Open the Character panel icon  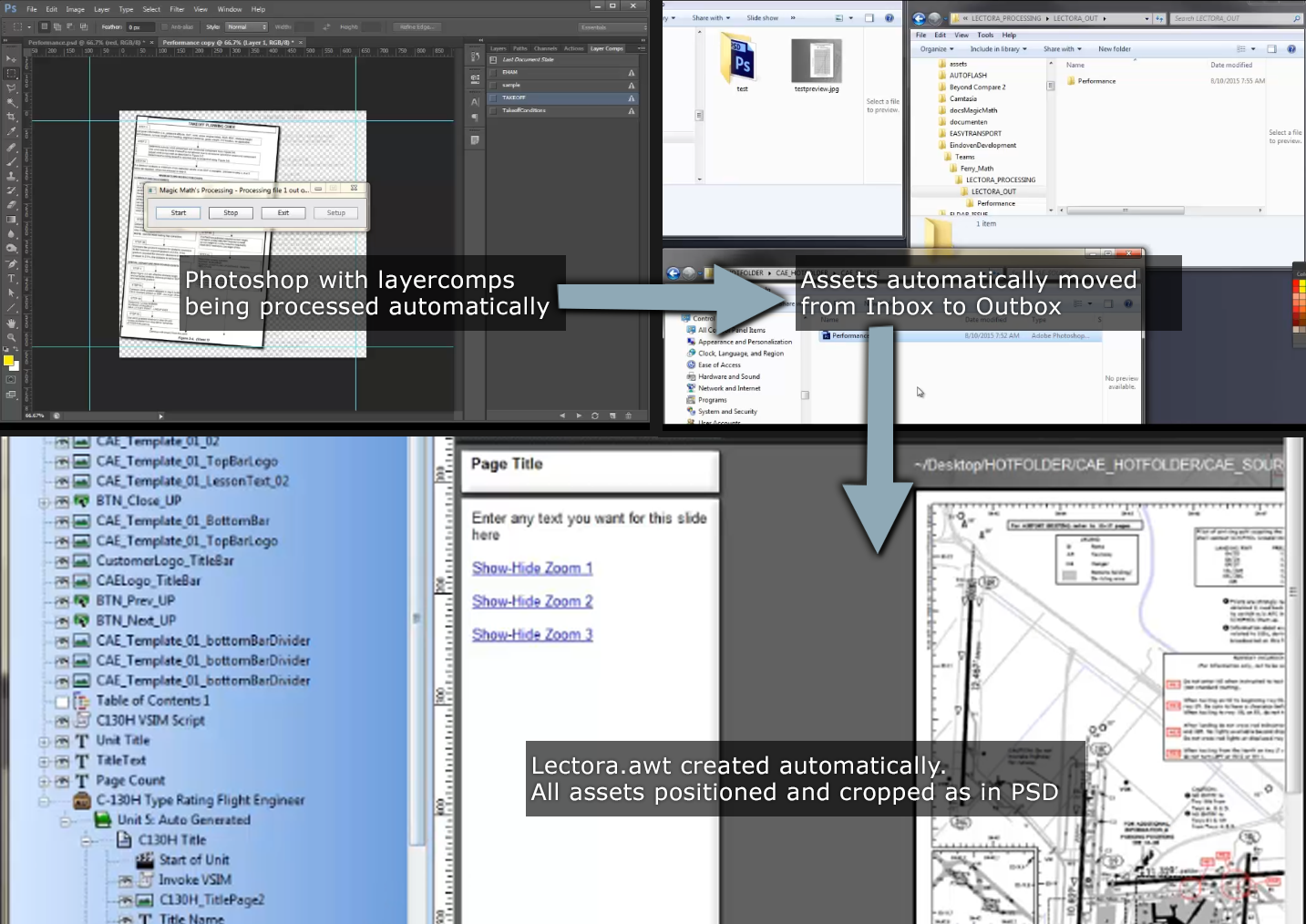point(475,101)
